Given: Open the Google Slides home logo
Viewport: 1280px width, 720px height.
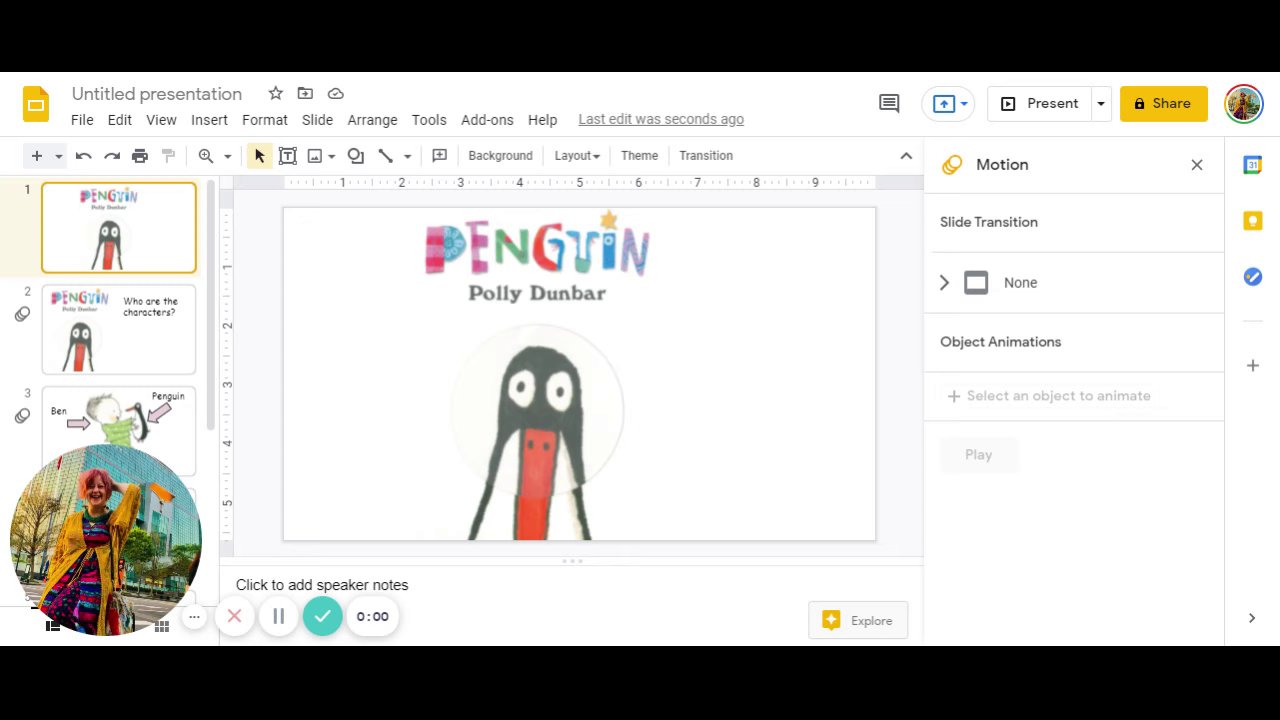Looking at the screenshot, I should point(36,104).
